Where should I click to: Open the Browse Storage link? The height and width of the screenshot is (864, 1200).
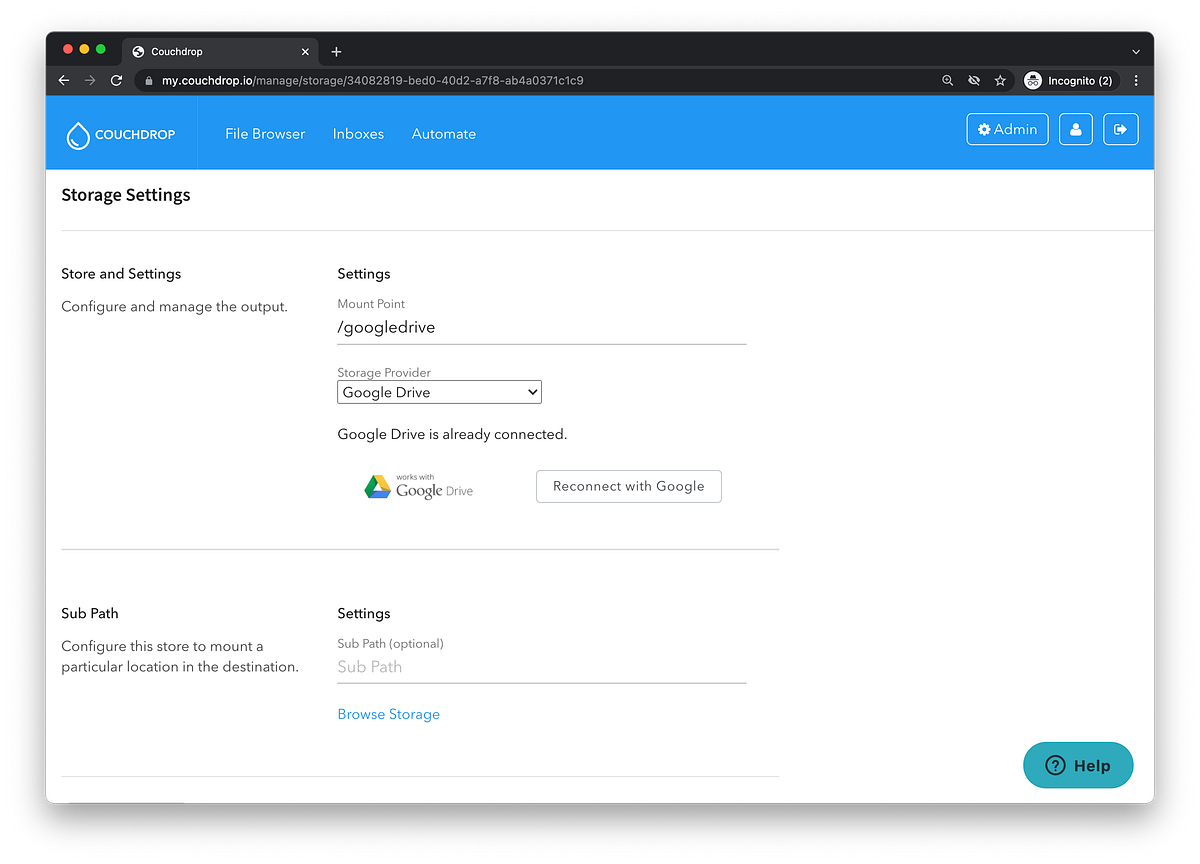(x=388, y=714)
